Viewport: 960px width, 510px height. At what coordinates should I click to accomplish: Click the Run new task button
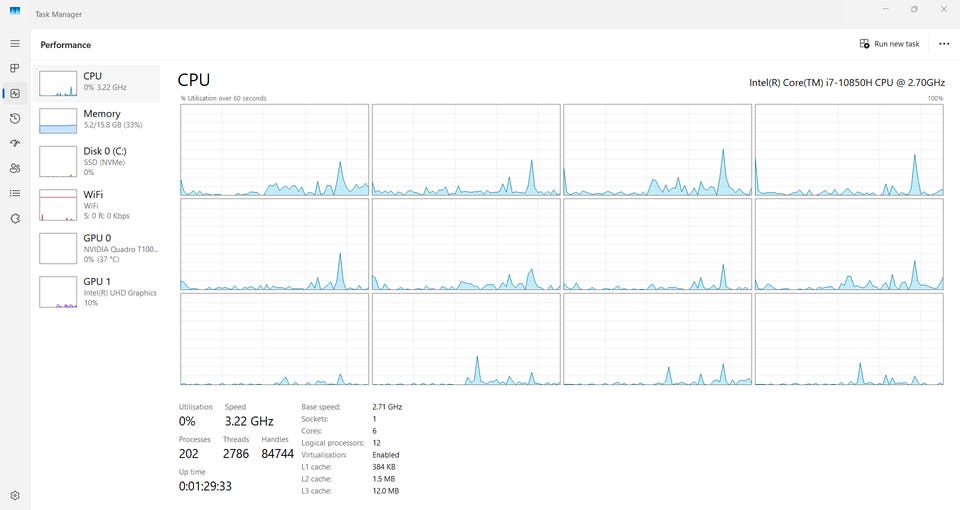click(x=889, y=44)
